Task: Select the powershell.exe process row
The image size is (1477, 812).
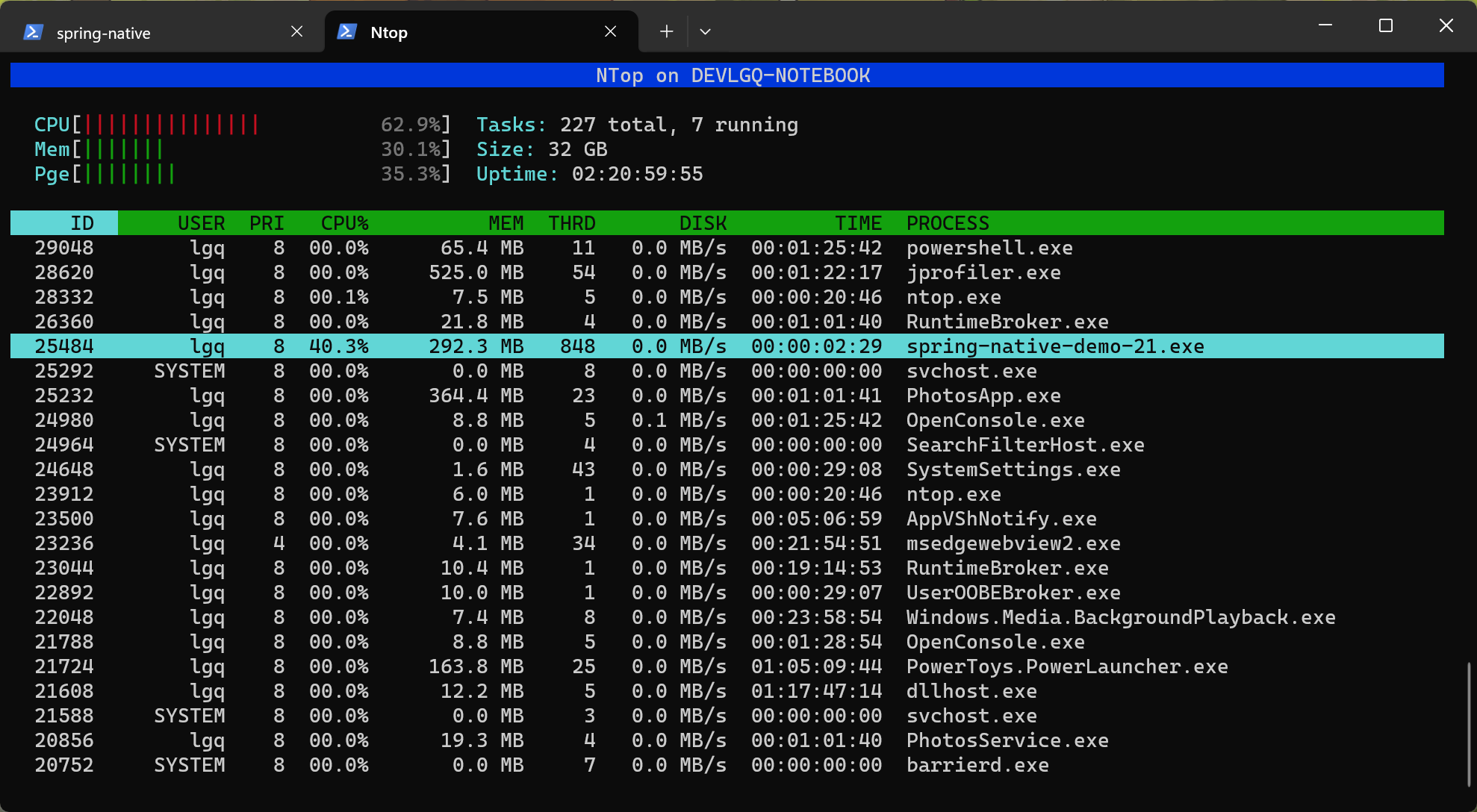Action: [x=727, y=248]
